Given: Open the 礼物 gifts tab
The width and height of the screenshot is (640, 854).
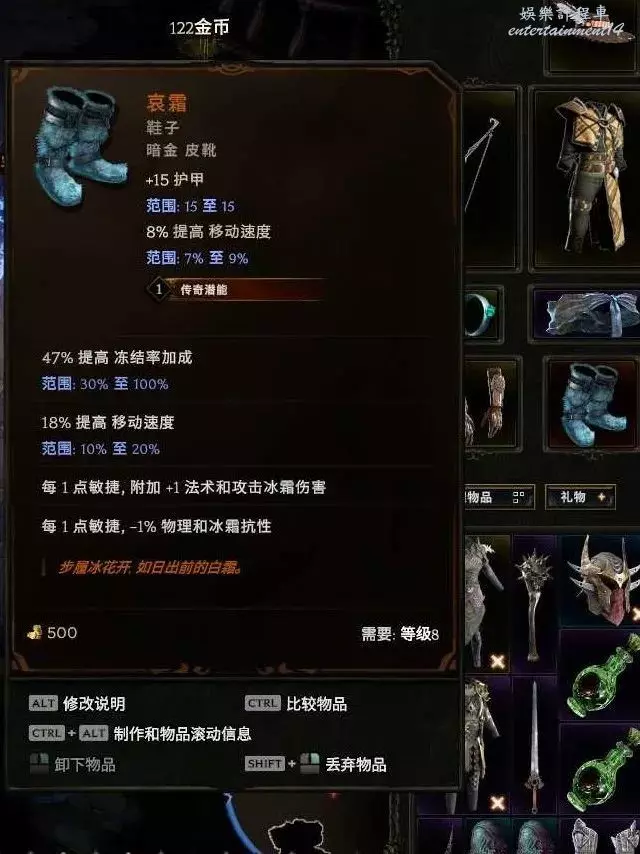Looking at the screenshot, I should [x=581, y=497].
